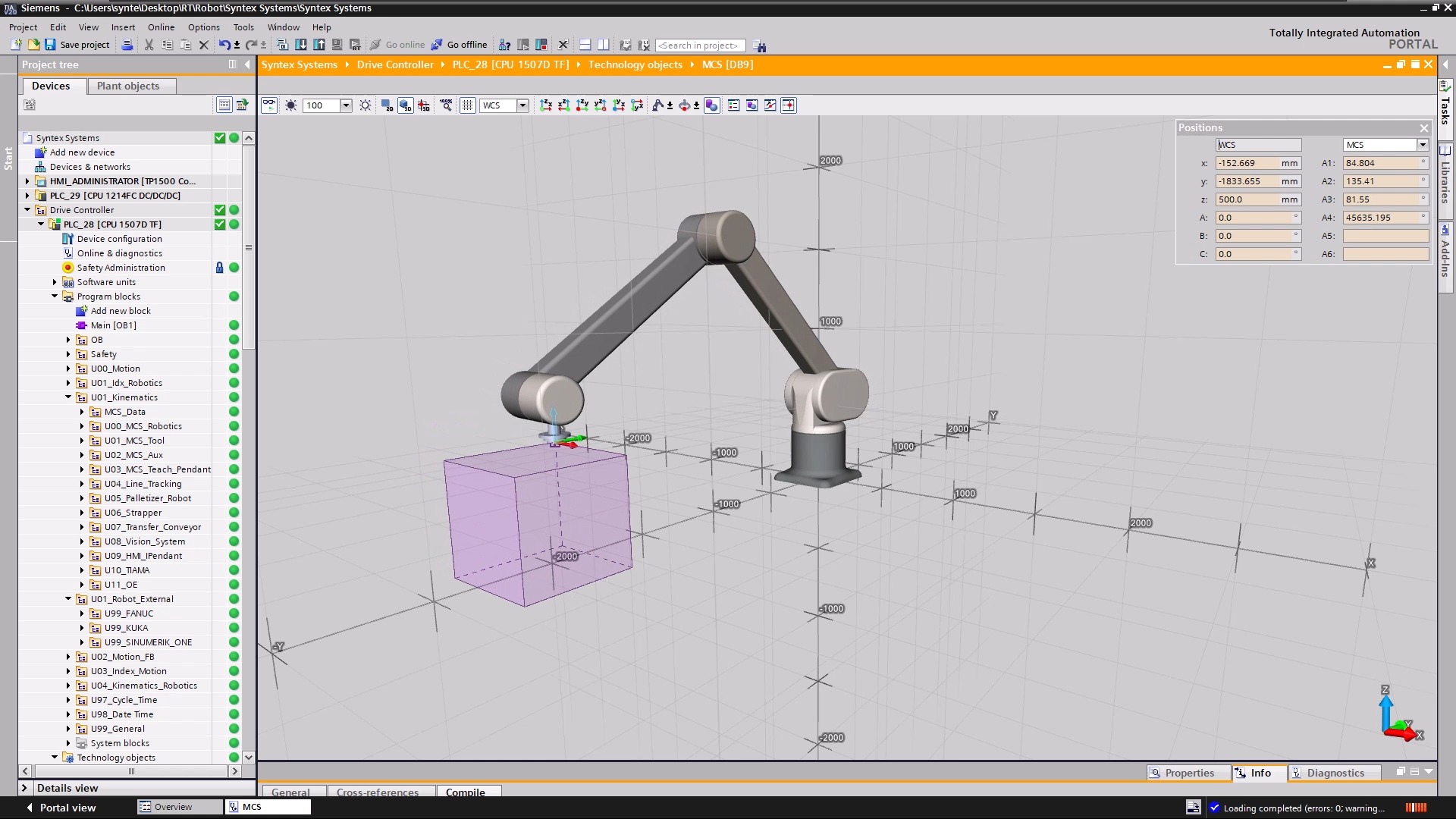Click the Undo arrow icon

[x=224, y=45]
